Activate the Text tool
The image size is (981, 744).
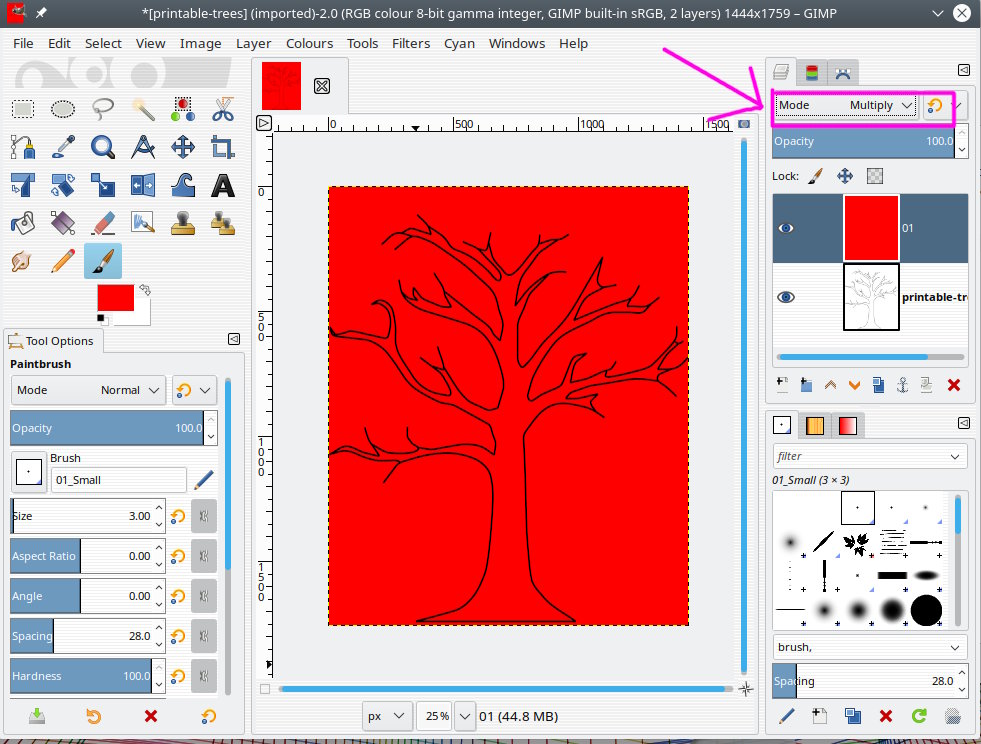[x=222, y=185]
